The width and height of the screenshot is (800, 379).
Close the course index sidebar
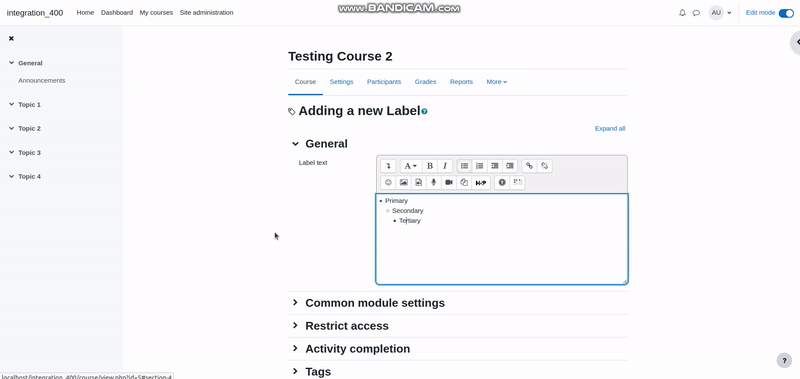[x=11, y=38]
